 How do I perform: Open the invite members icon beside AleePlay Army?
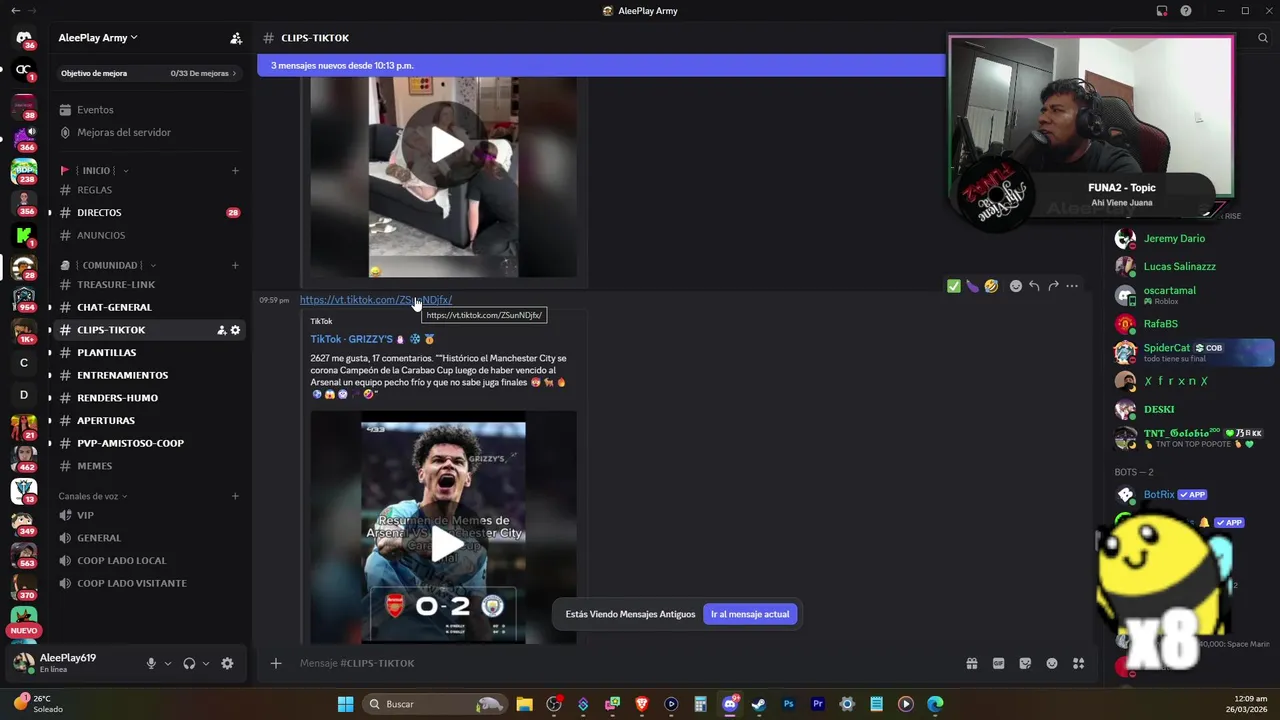click(236, 38)
